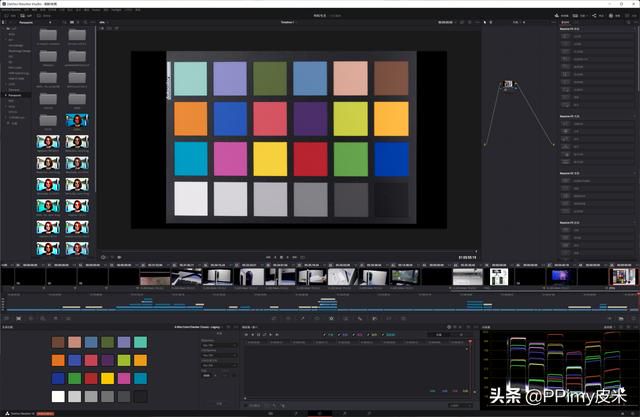The width and height of the screenshot is (640, 417).
Task: Choose the node editor selection arrow tool
Action: pyautogui.click(x=484, y=22)
